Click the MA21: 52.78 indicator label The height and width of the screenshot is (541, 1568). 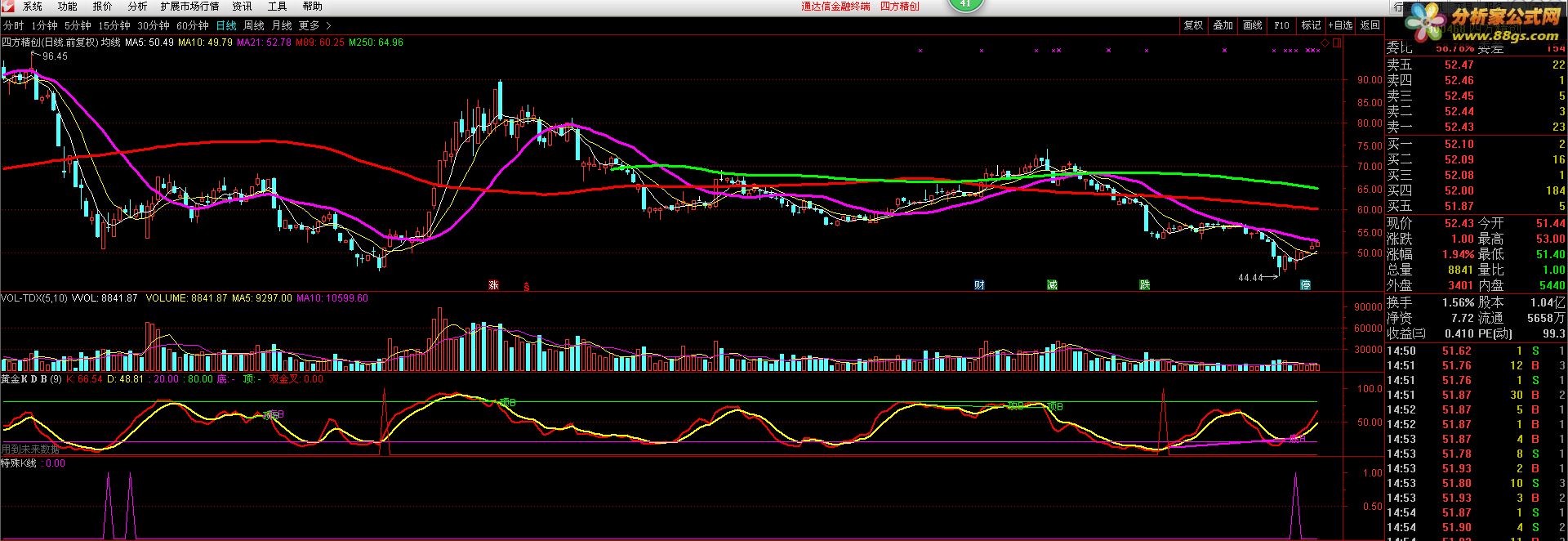[x=264, y=42]
